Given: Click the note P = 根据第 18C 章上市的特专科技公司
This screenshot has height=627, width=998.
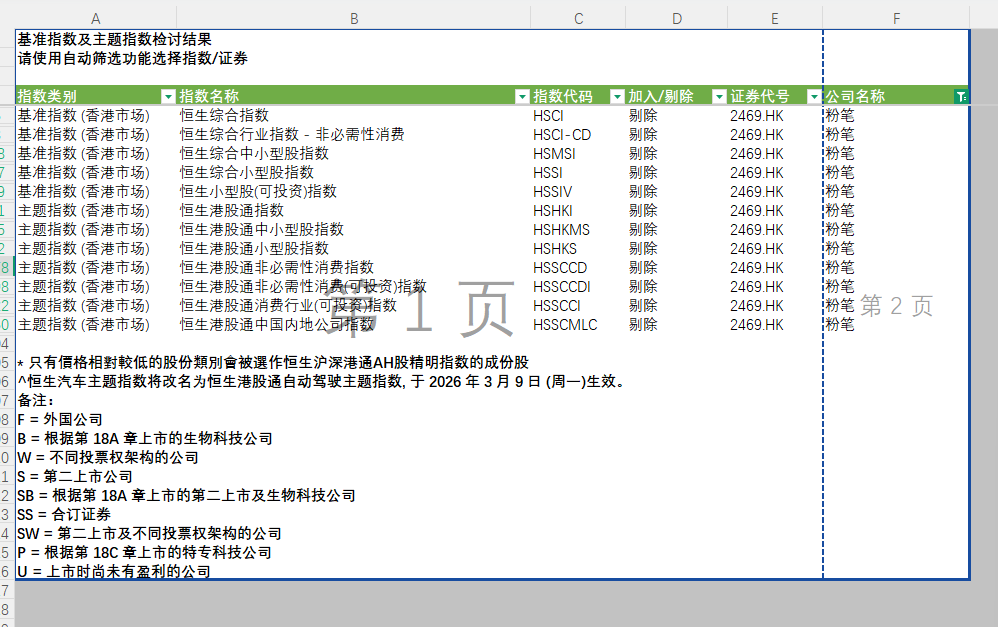Looking at the screenshot, I should coord(144,553).
